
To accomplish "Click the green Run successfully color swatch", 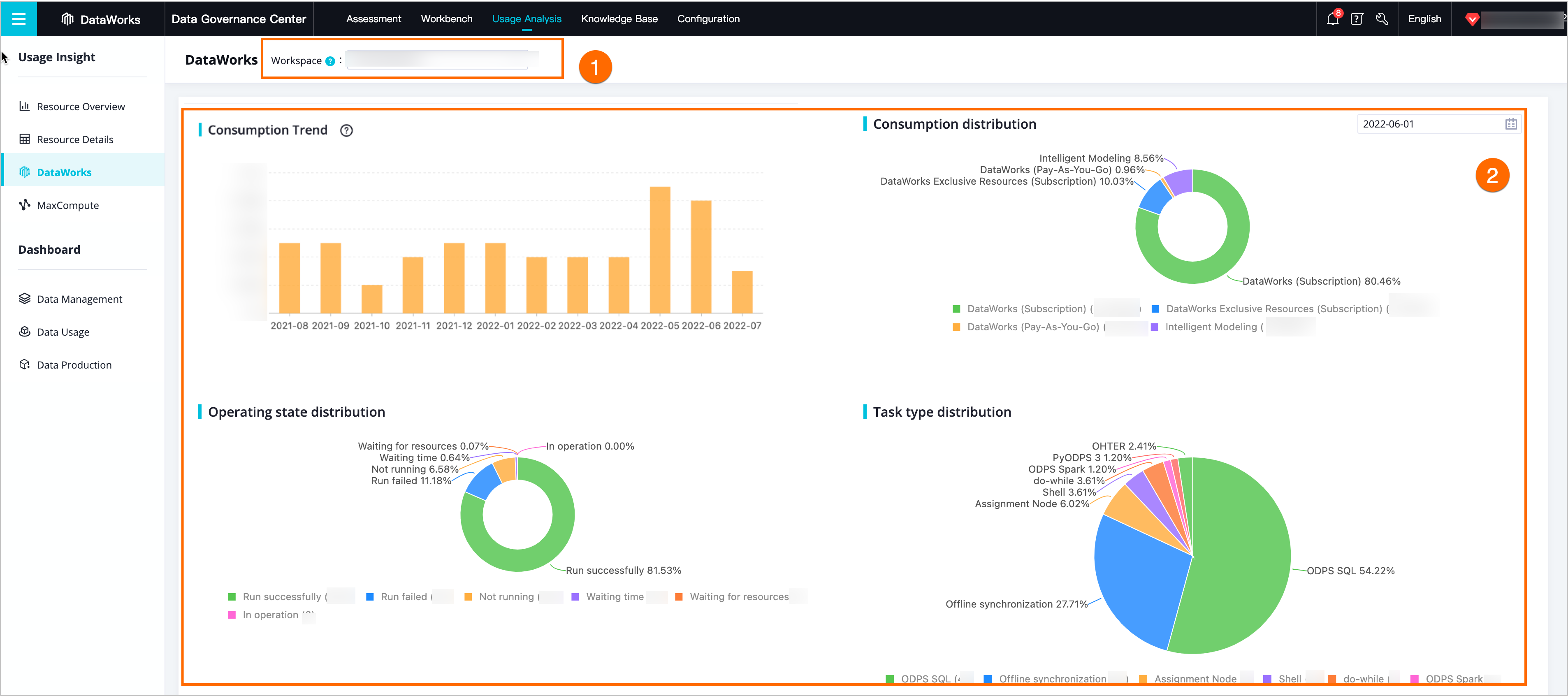I will tap(232, 597).
